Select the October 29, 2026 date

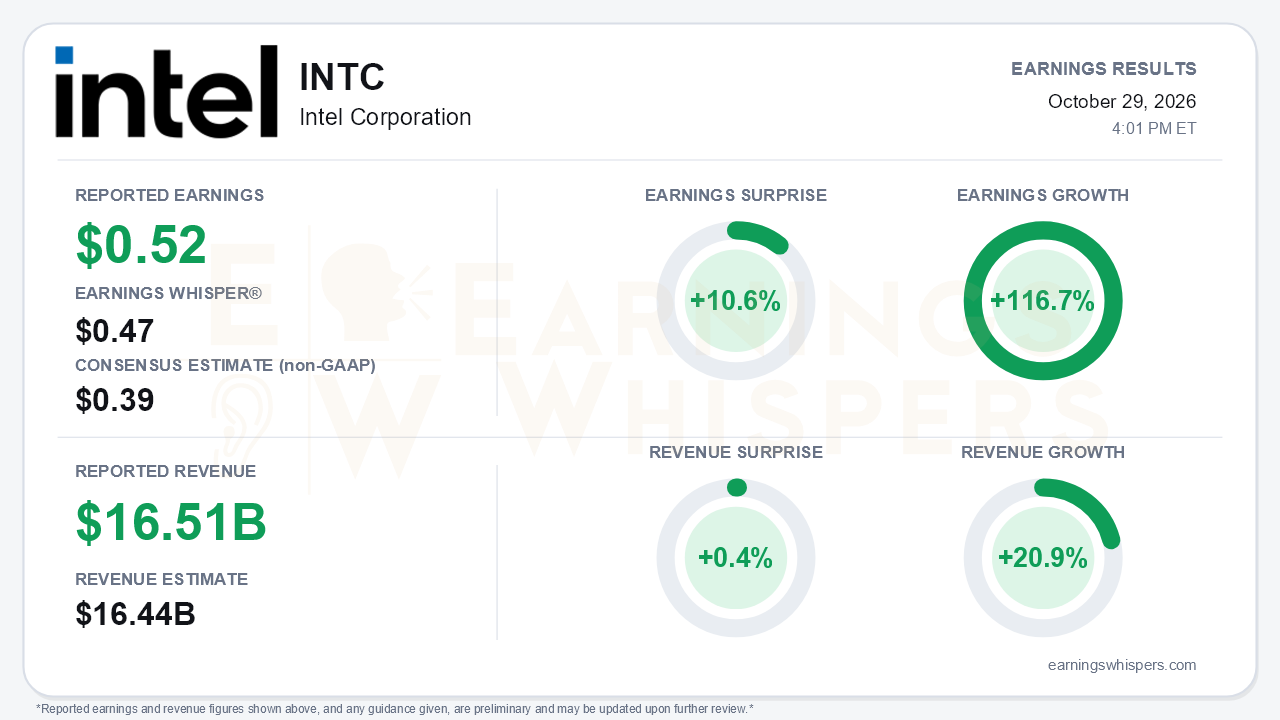[1122, 101]
